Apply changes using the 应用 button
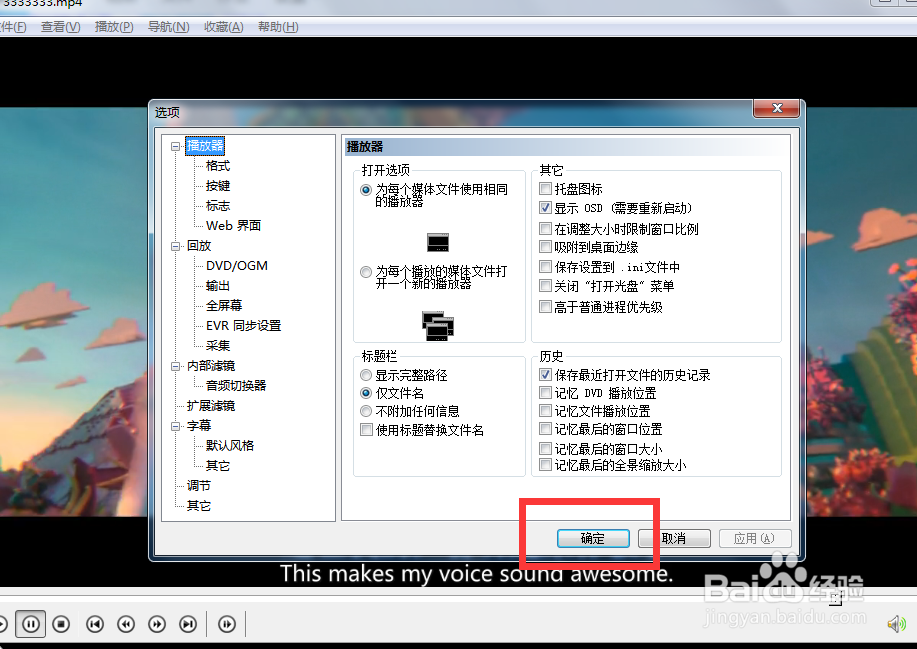This screenshot has width=917, height=649. click(x=755, y=538)
